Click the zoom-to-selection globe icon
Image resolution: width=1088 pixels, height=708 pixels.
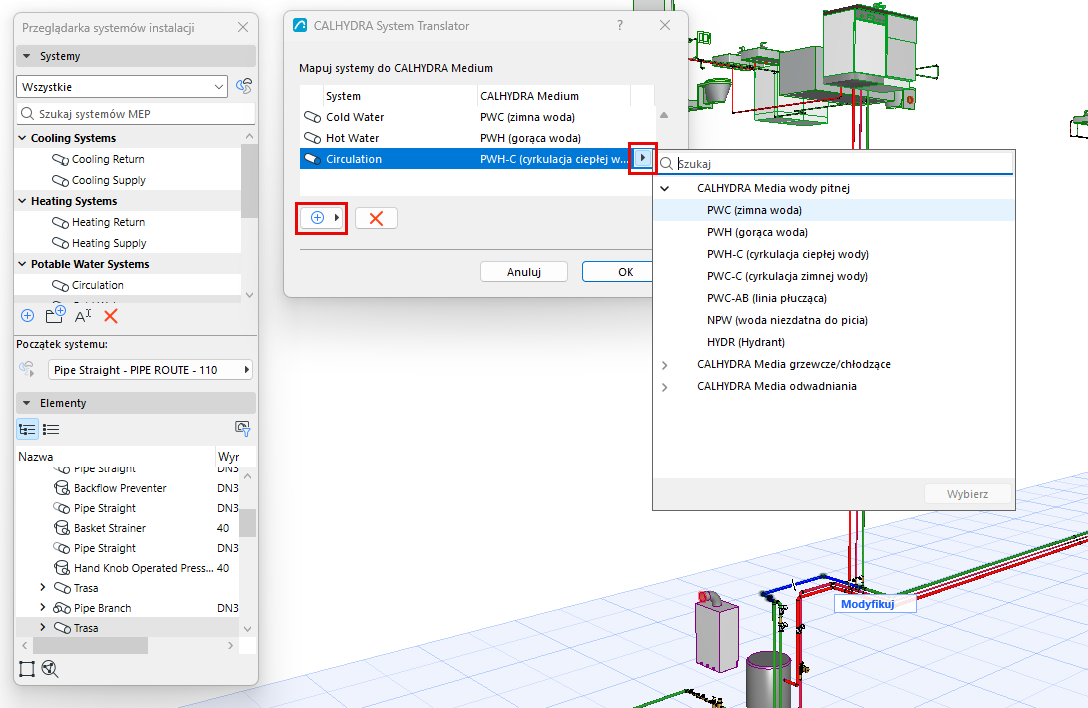[x=50, y=668]
